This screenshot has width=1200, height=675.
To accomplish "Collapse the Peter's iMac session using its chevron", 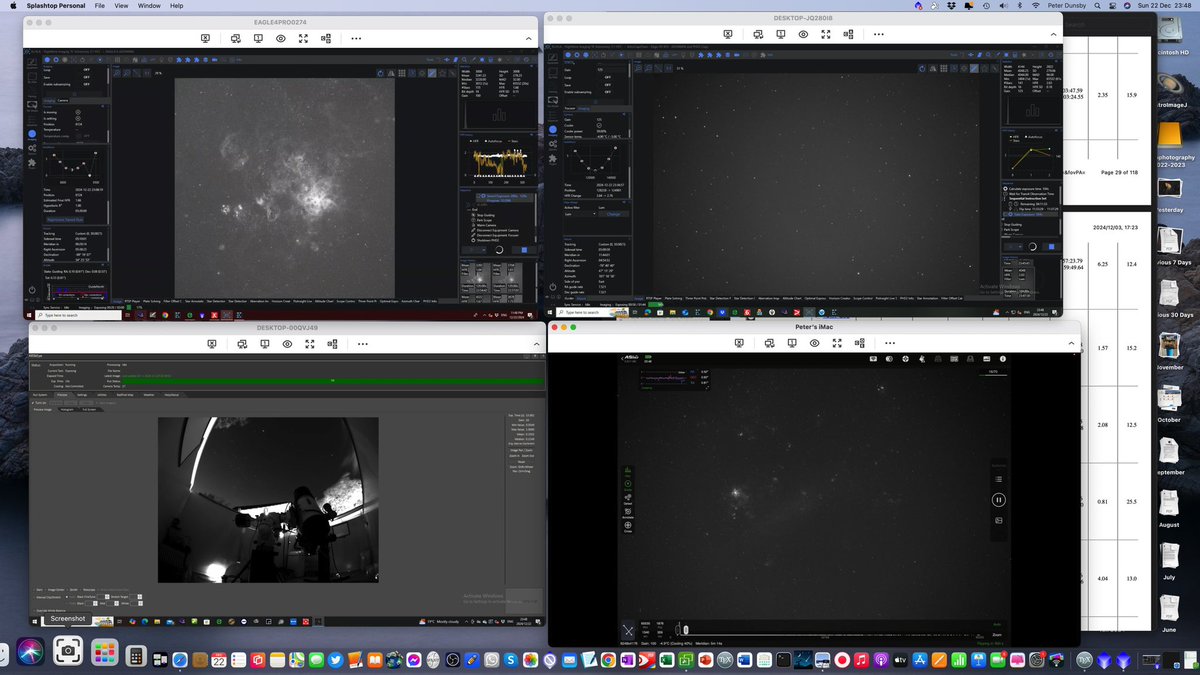I will click(1070, 342).
